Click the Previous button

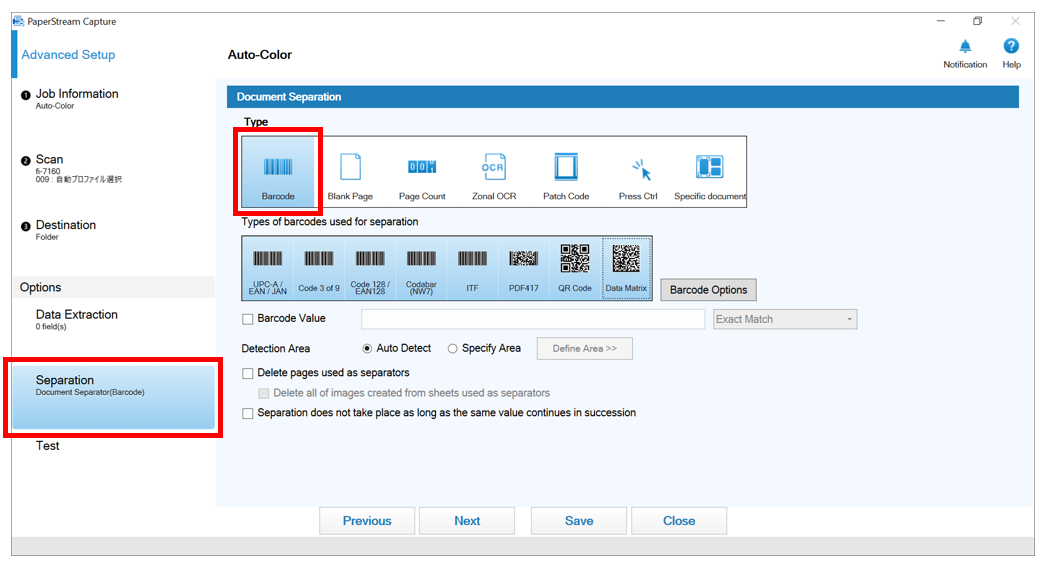367,521
